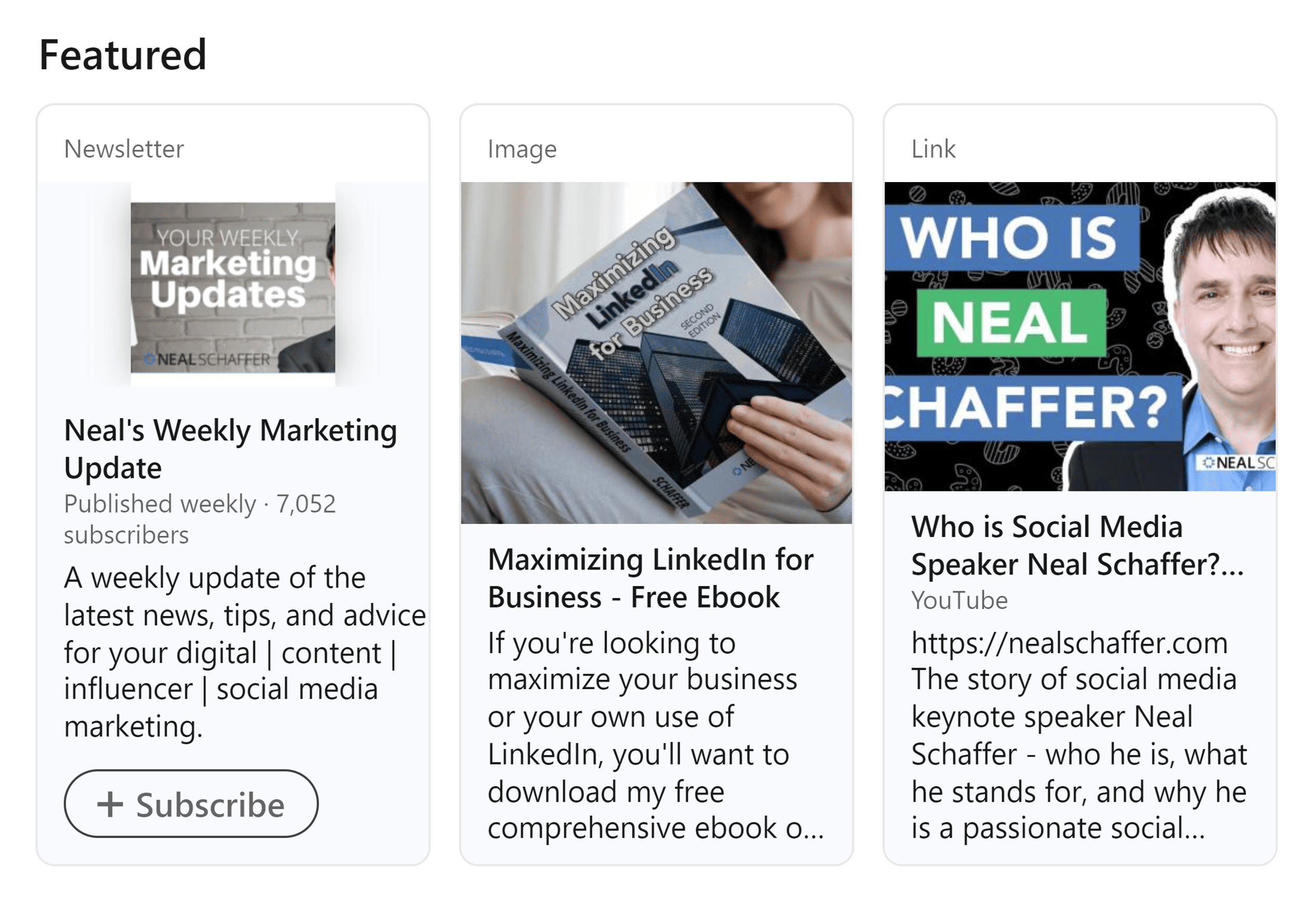Click the Image card label
The image size is (1316, 905).
point(522,150)
